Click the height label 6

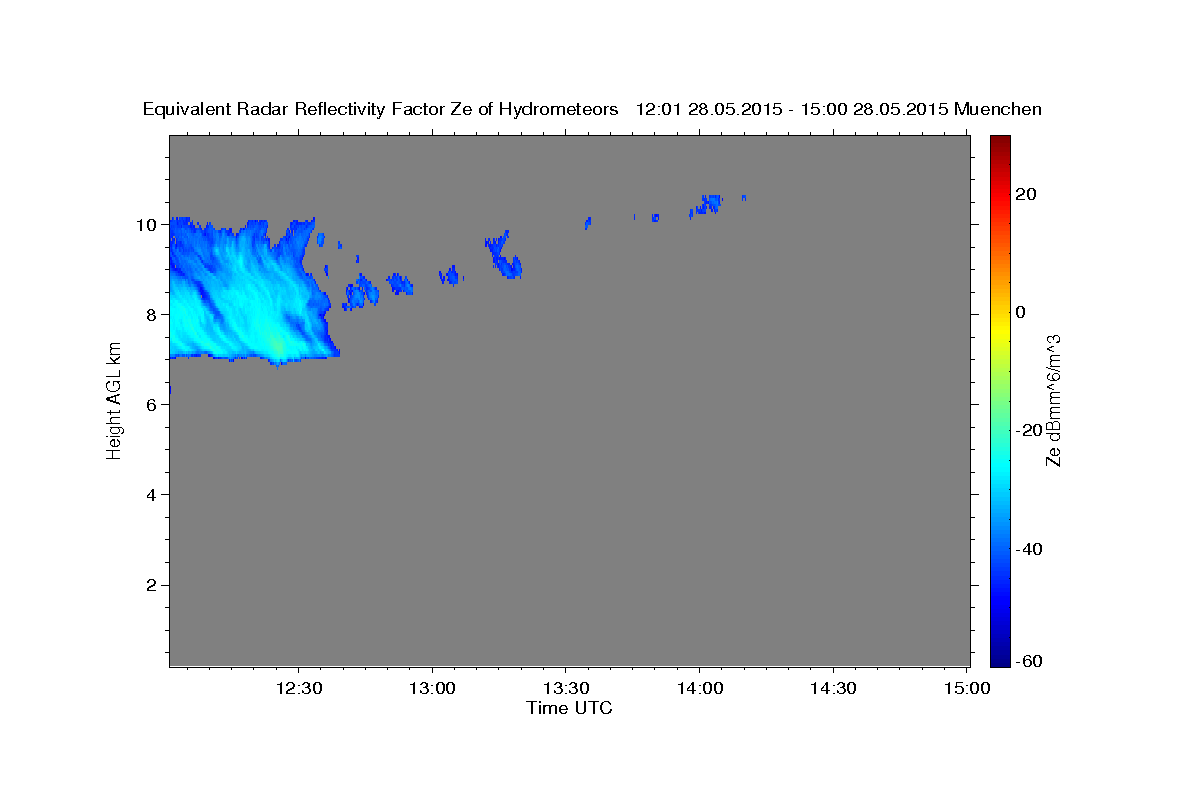pyautogui.click(x=152, y=404)
